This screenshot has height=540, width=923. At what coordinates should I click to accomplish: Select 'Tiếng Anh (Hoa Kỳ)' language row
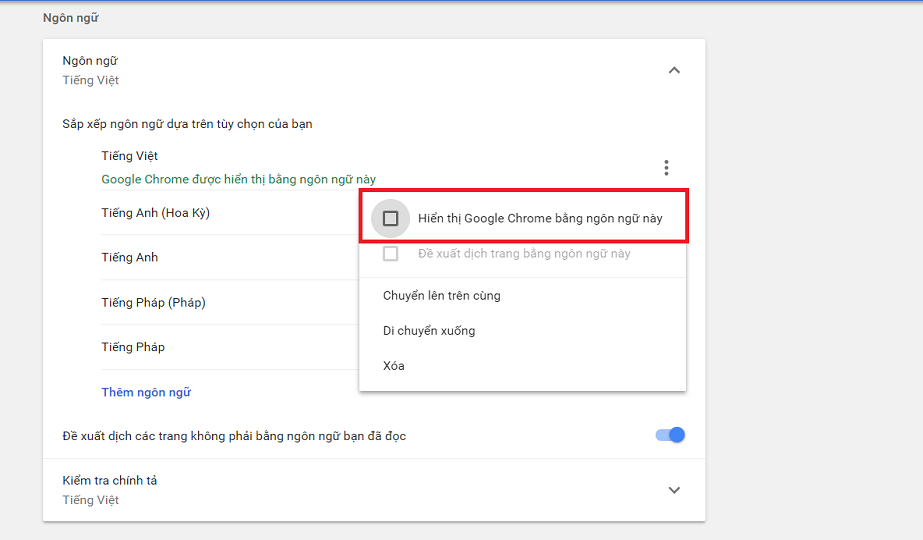(x=155, y=213)
